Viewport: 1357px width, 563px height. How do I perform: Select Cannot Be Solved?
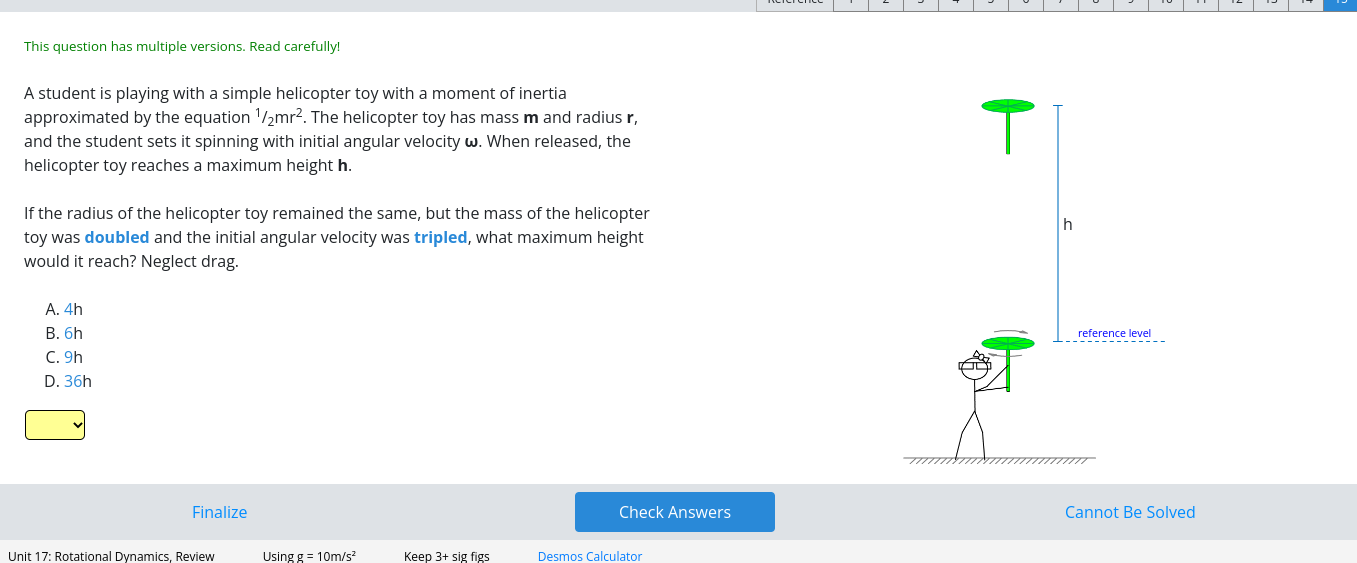1130,512
